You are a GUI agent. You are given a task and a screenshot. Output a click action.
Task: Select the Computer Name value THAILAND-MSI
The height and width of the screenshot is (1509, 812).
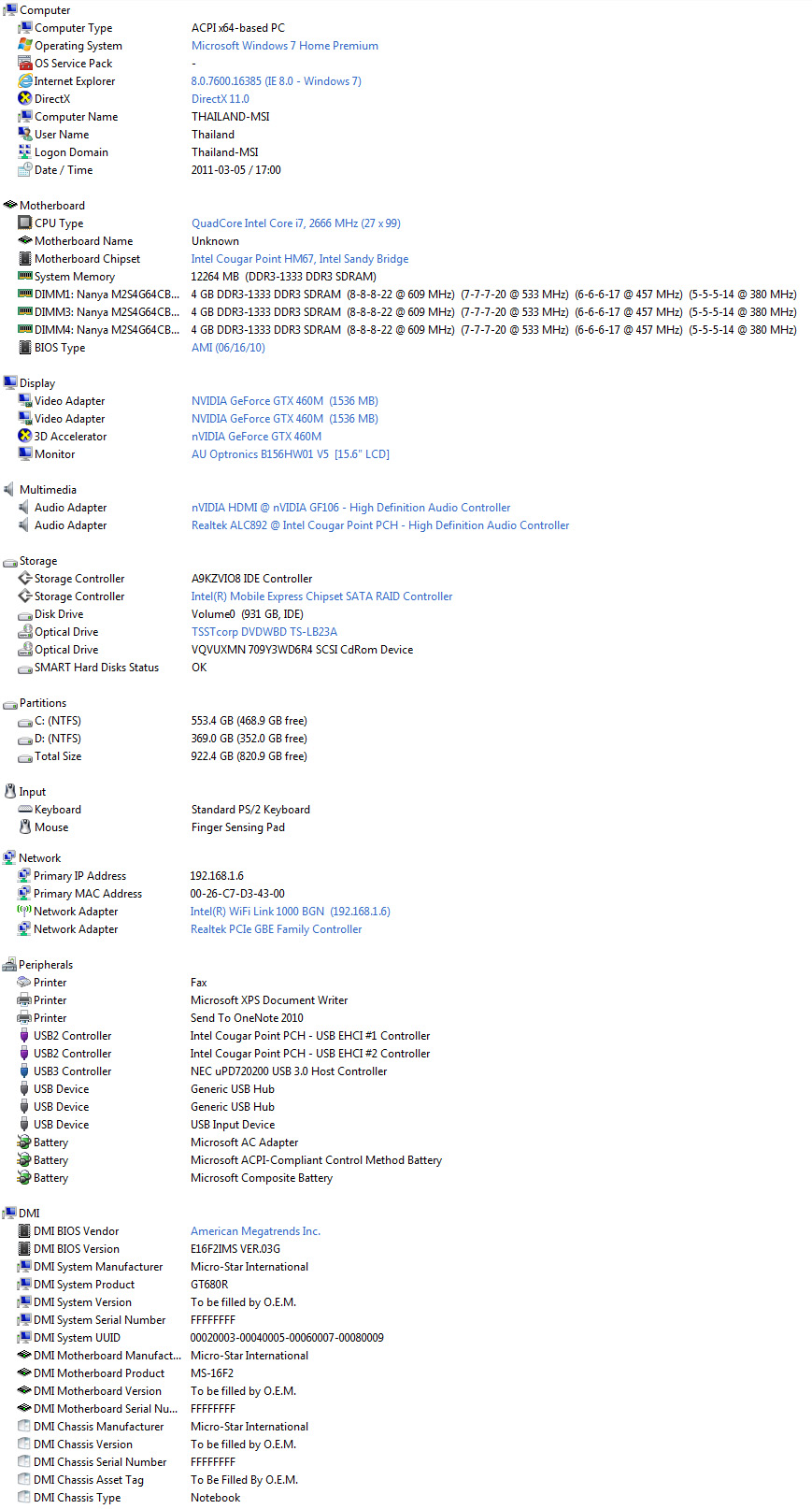[x=231, y=117]
